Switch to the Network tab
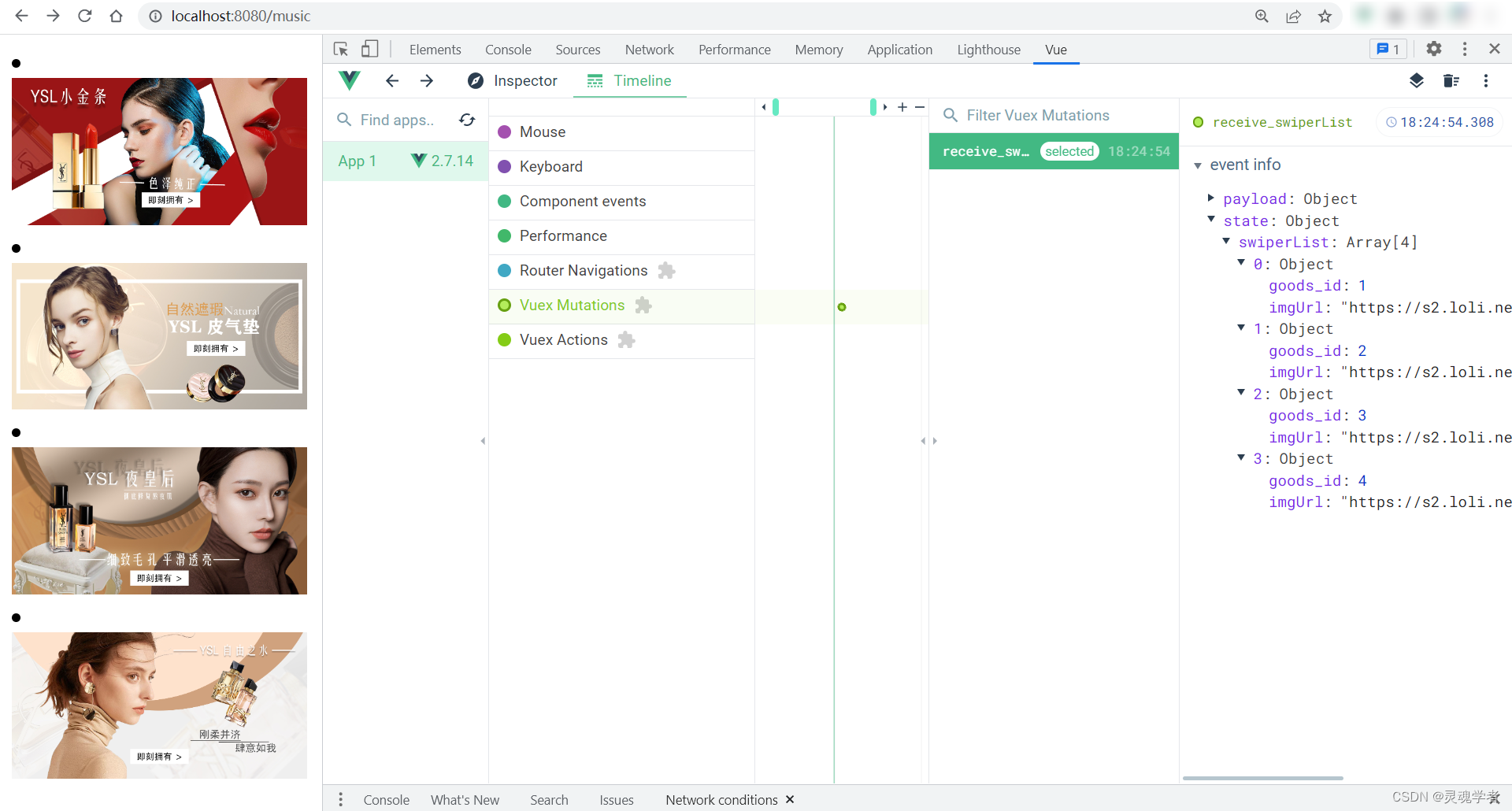The width and height of the screenshot is (1512, 811). [649, 49]
